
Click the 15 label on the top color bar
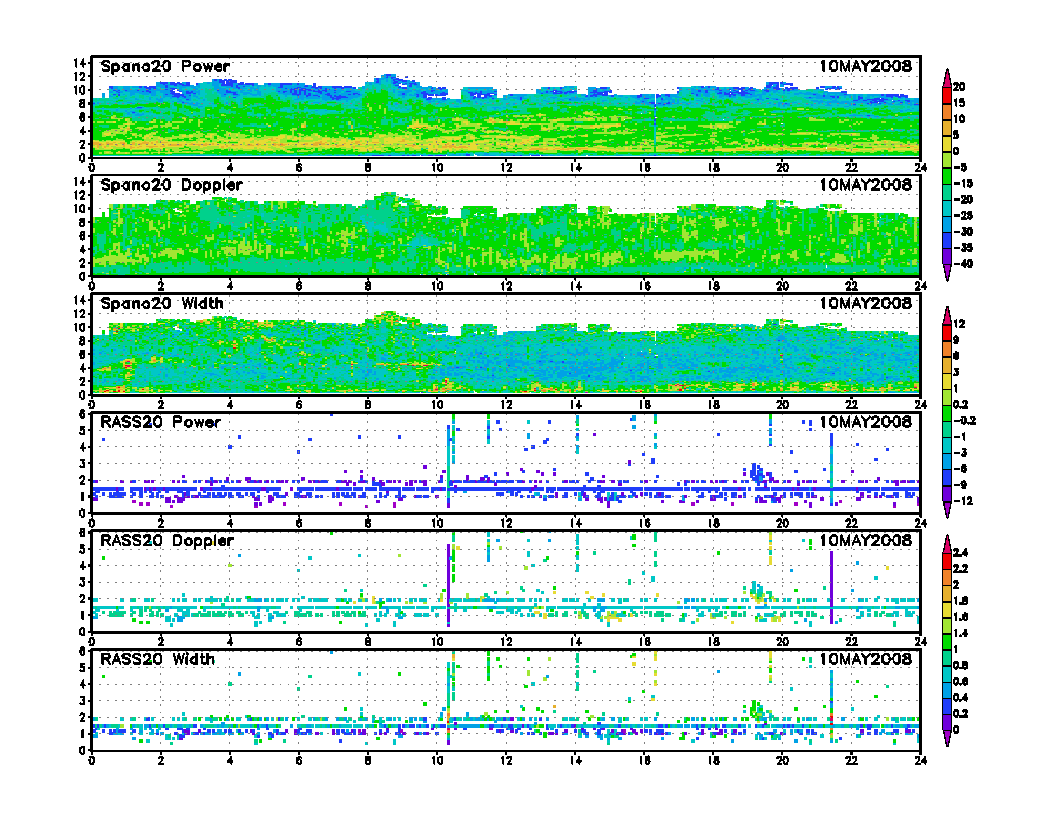pyautogui.click(x=959, y=103)
